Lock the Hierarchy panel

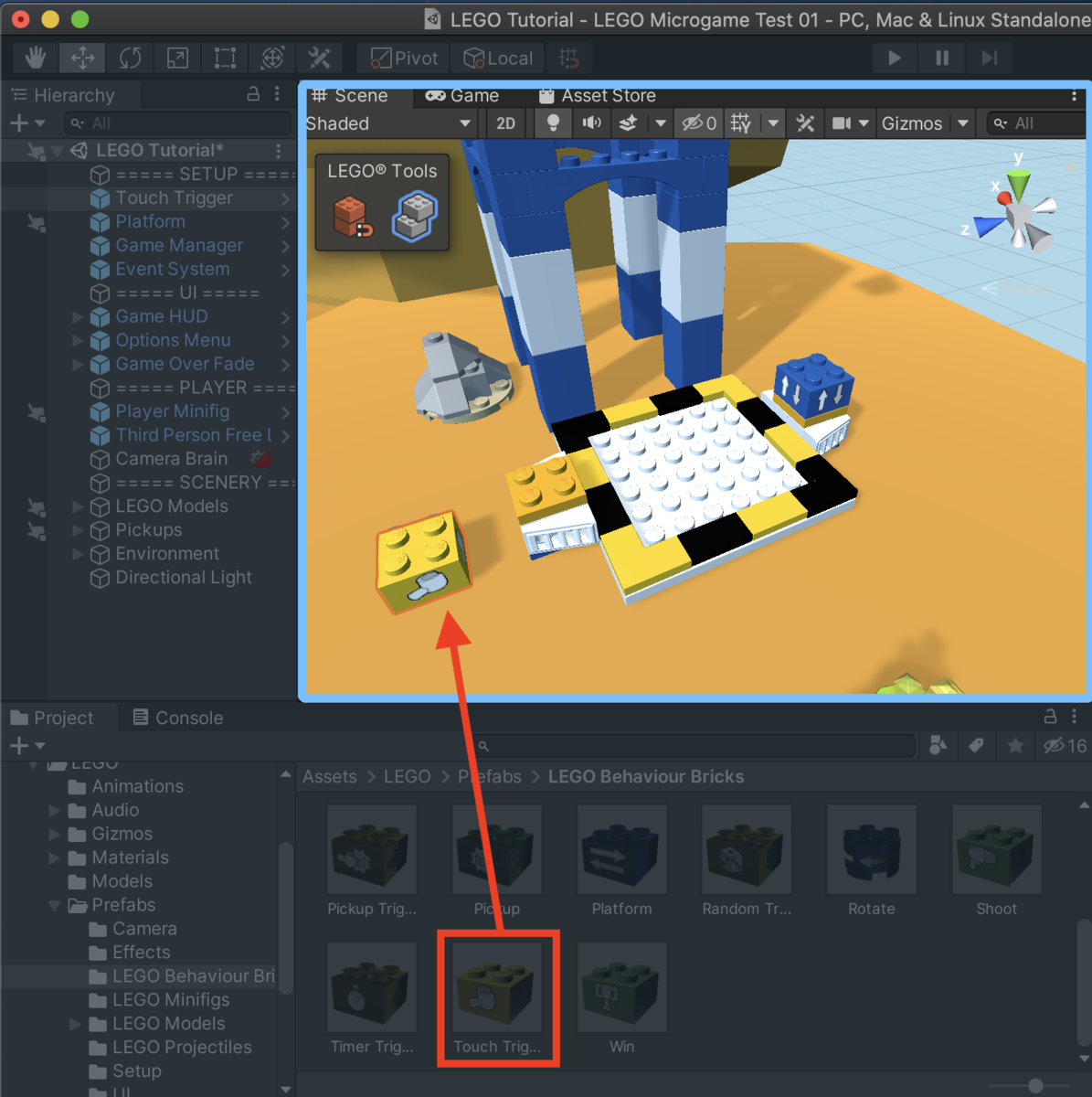pos(253,94)
